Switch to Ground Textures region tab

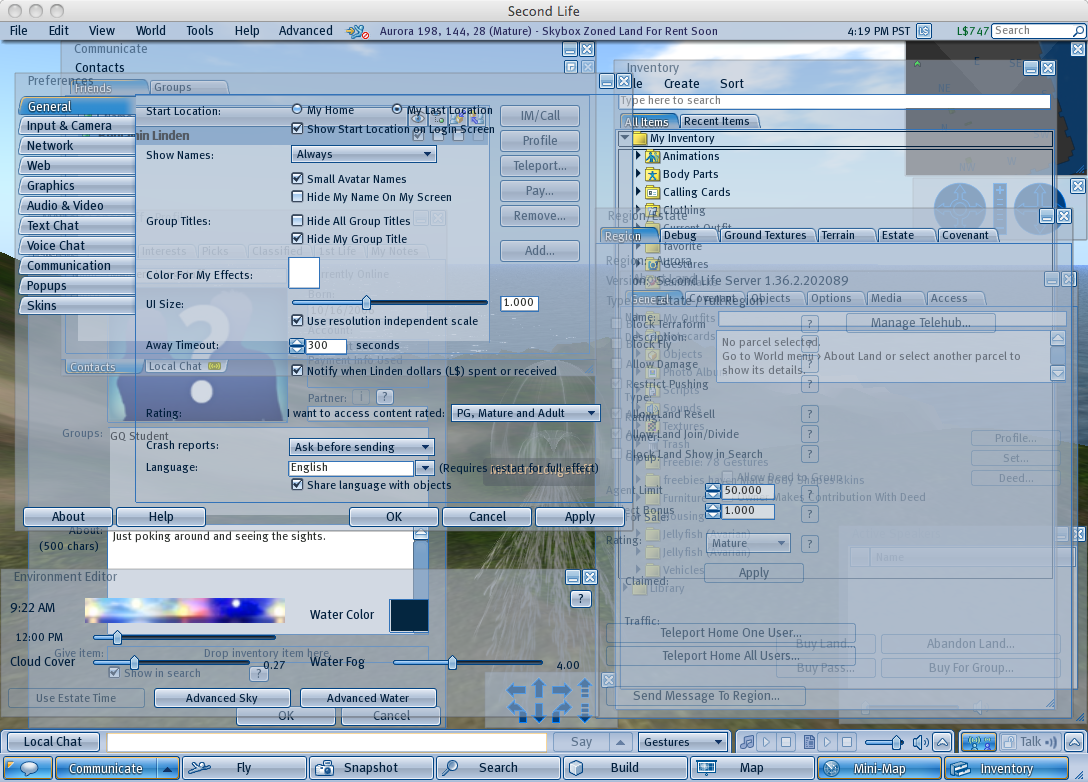point(765,235)
